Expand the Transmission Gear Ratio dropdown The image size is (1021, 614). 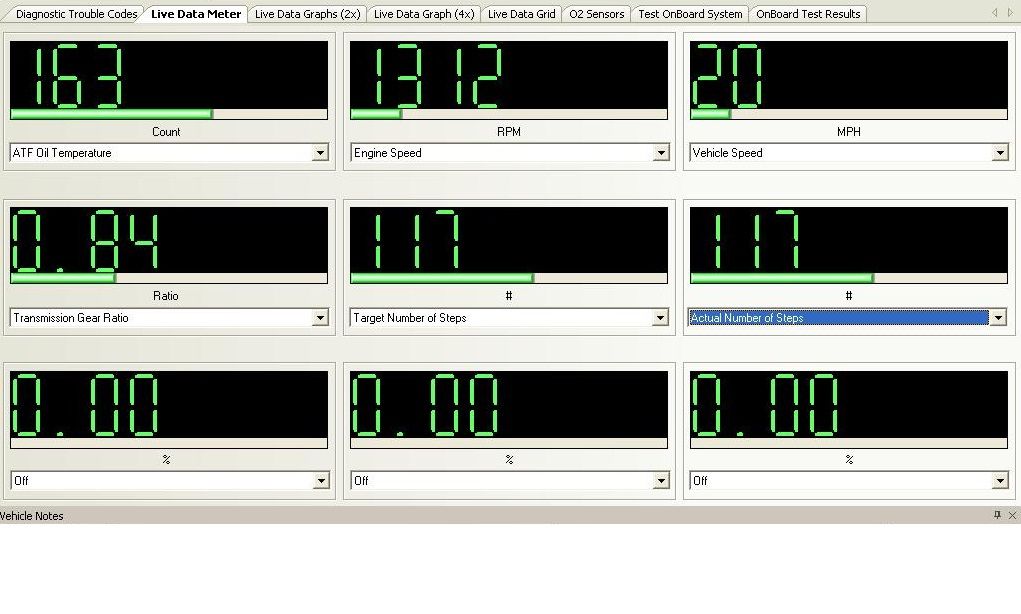click(320, 318)
